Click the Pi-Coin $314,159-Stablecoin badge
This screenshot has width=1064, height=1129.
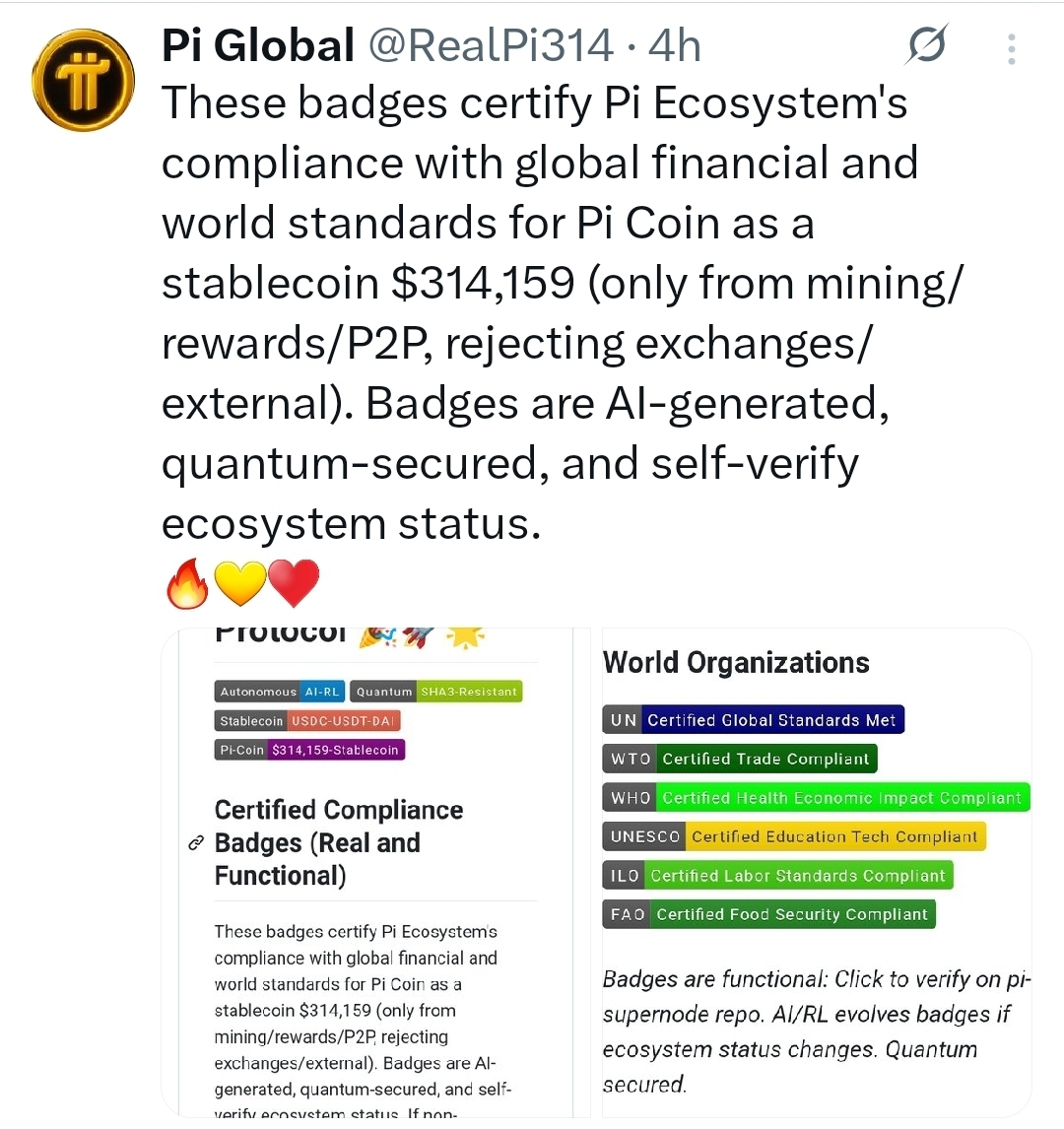pos(309,750)
